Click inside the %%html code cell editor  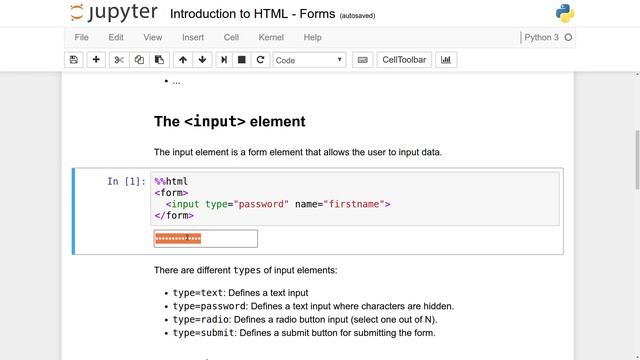click(x=355, y=198)
